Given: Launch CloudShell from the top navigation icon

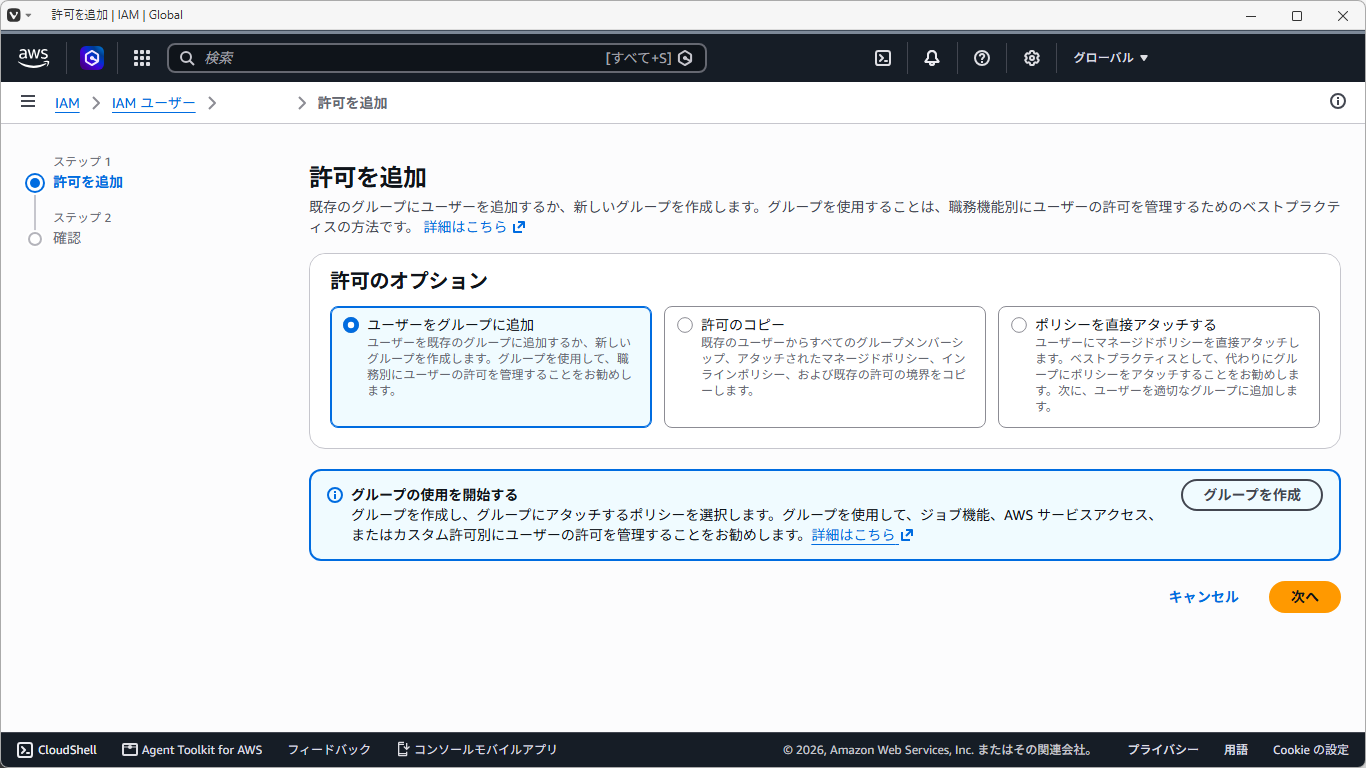Looking at the screenshot, I should [x=883, y=58].
